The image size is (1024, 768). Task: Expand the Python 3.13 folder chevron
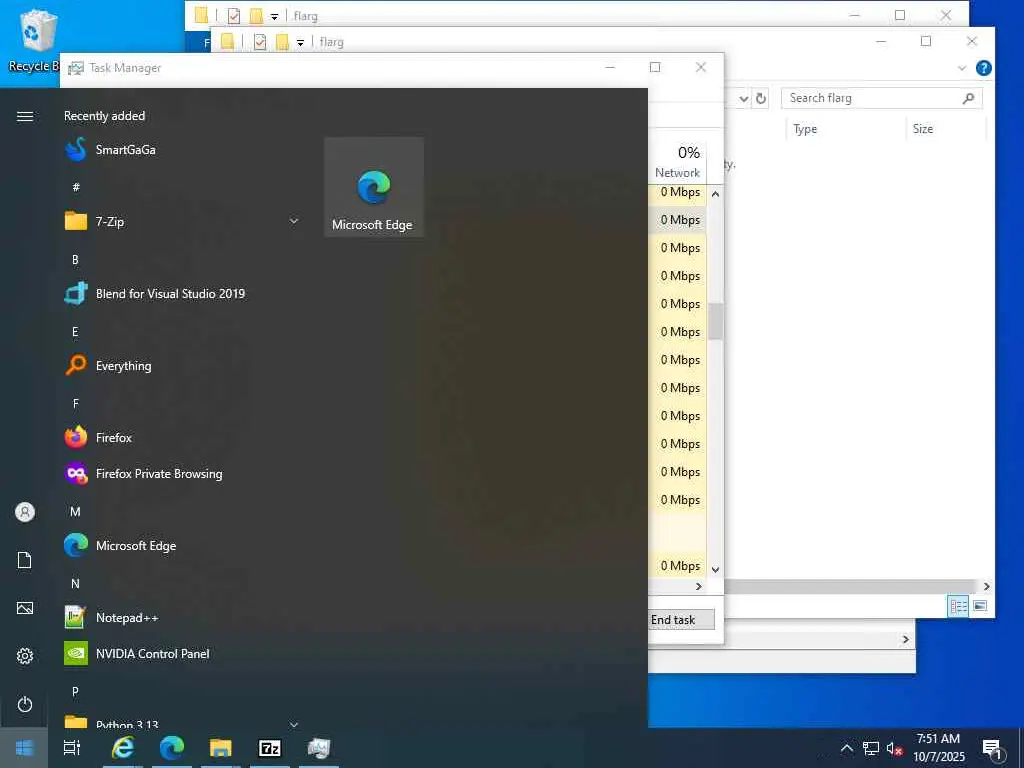(x=294, y=724)
